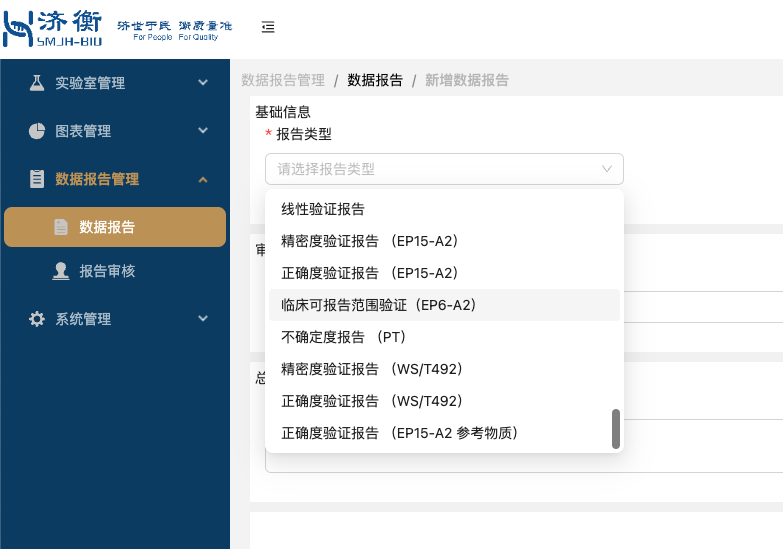Click the document icon beside 数据报告
This screenshot has height=549, width=783.
point(61,227)
